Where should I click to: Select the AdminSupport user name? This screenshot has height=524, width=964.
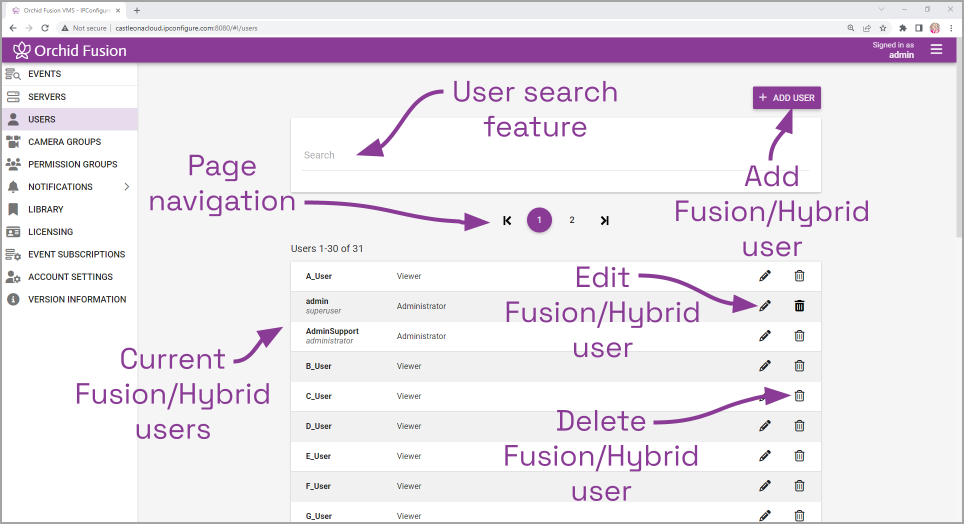click(x=332, y=331)
